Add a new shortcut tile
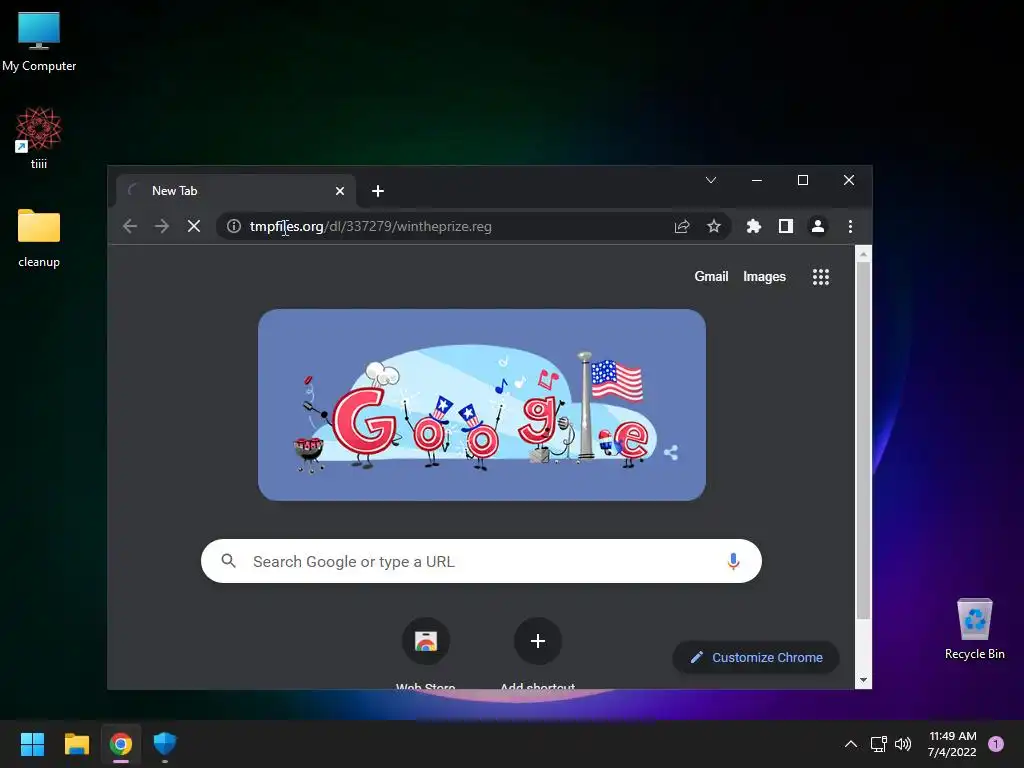Viewport: 1024px width, 768px height. (x=537, y=641)
